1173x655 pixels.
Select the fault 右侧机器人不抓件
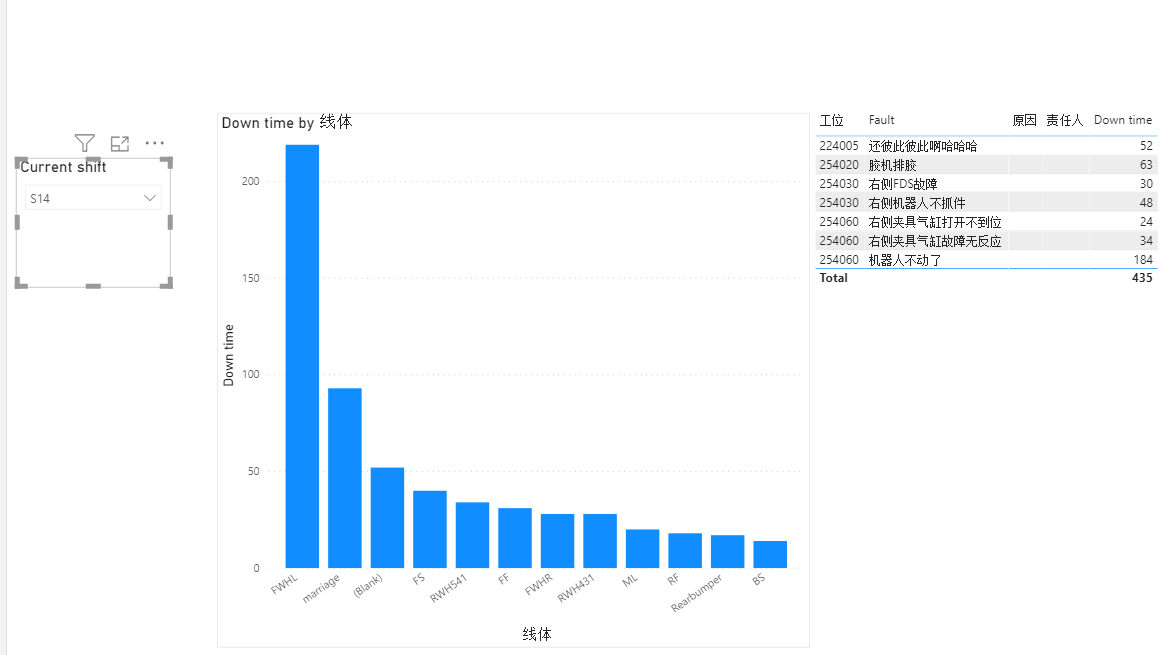click(x=917, y=203)
